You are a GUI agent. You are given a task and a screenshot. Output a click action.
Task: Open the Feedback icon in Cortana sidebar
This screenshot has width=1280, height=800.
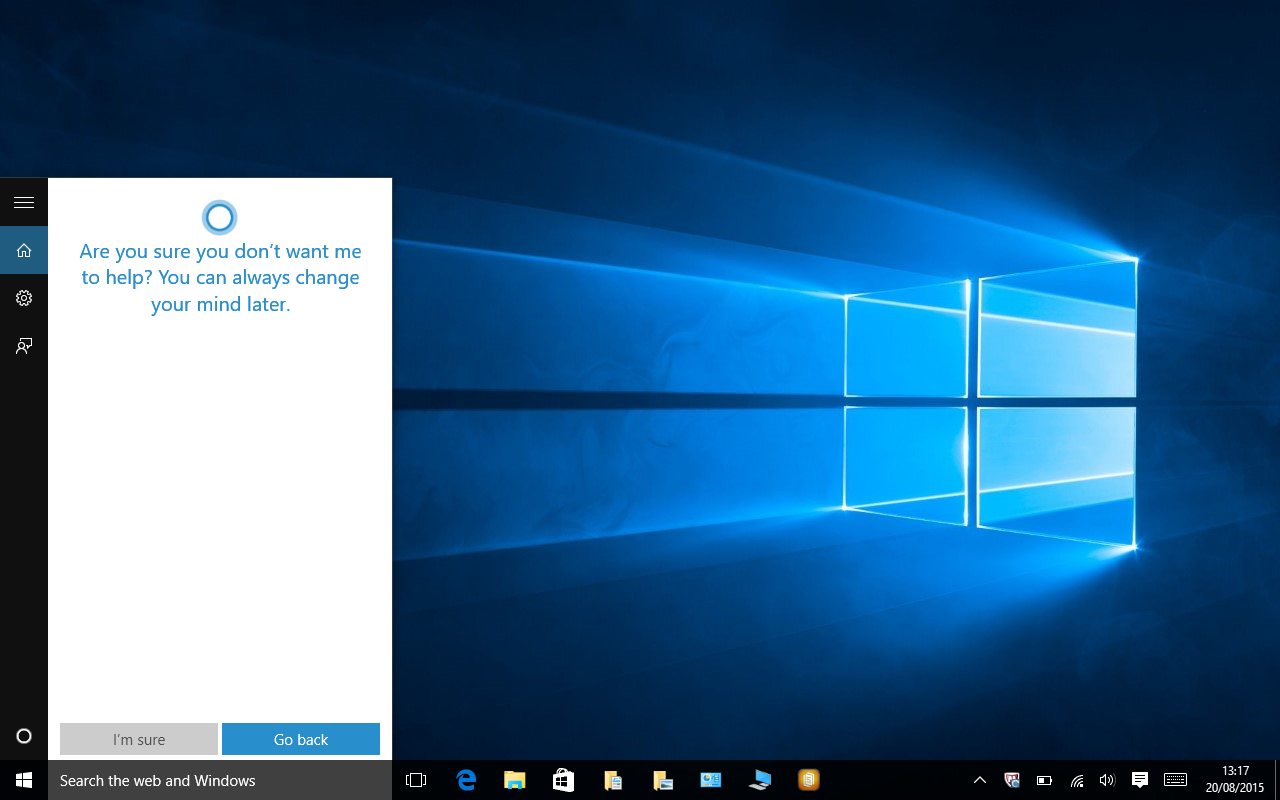tap(24, 345)
